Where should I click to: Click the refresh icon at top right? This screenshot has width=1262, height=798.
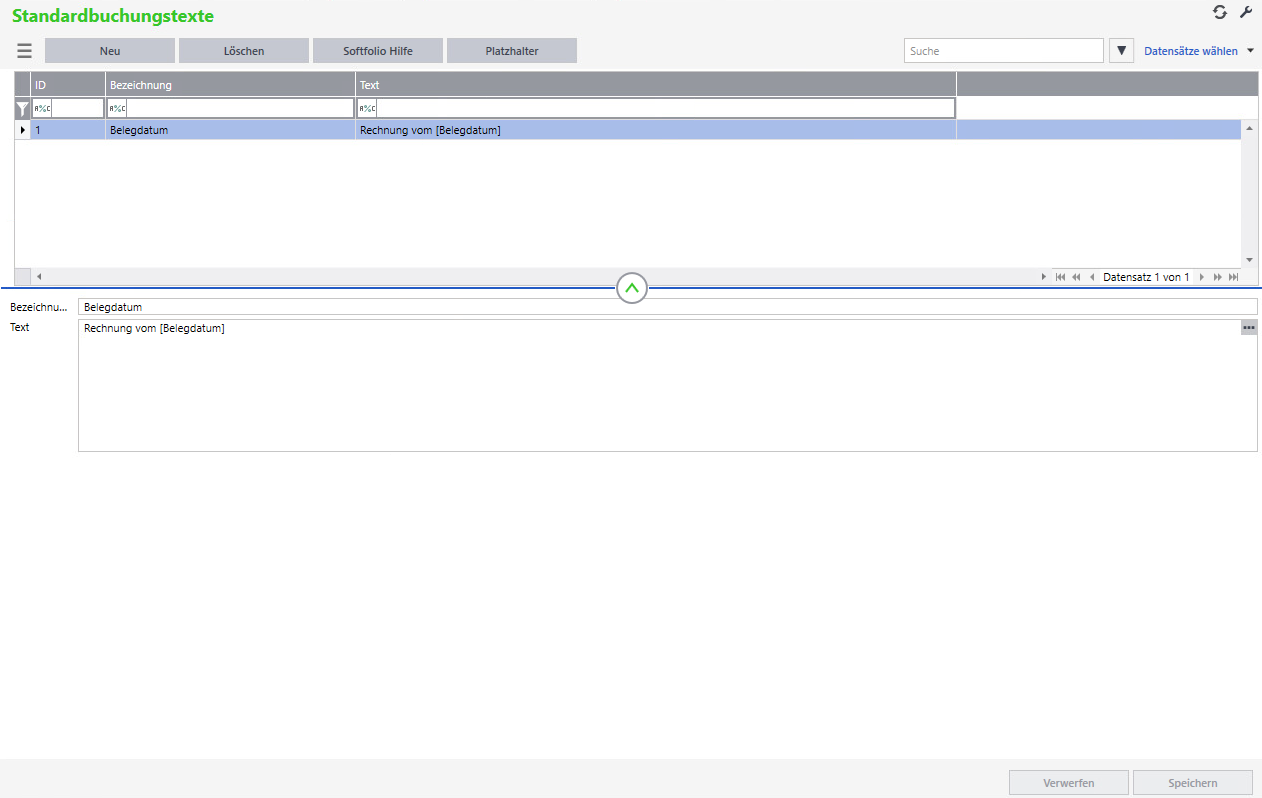[1220, 12]
